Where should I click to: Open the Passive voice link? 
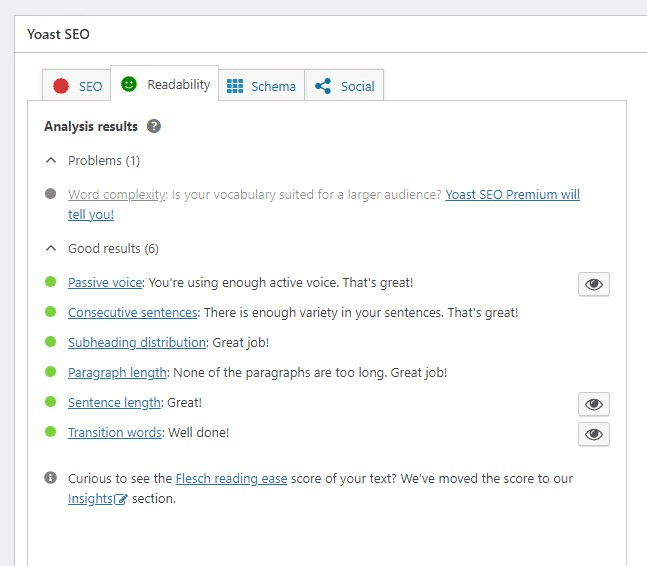tap(105, 283)
